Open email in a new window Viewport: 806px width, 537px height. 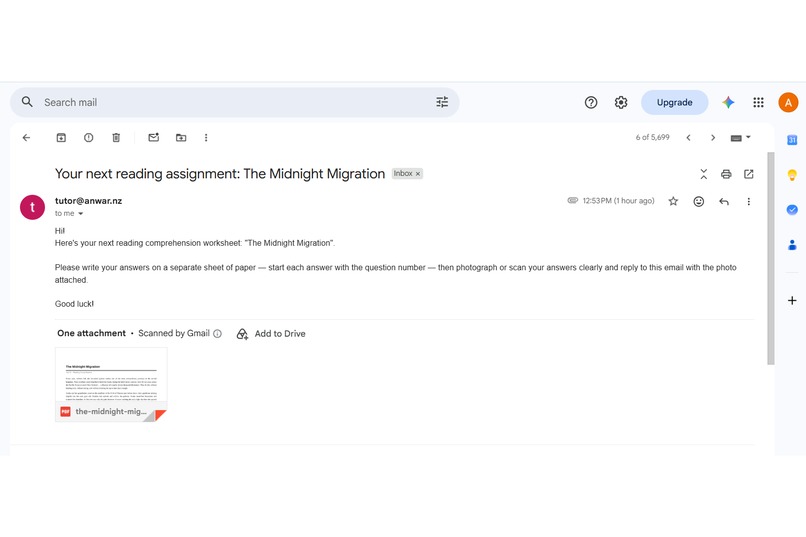point(748,174)
